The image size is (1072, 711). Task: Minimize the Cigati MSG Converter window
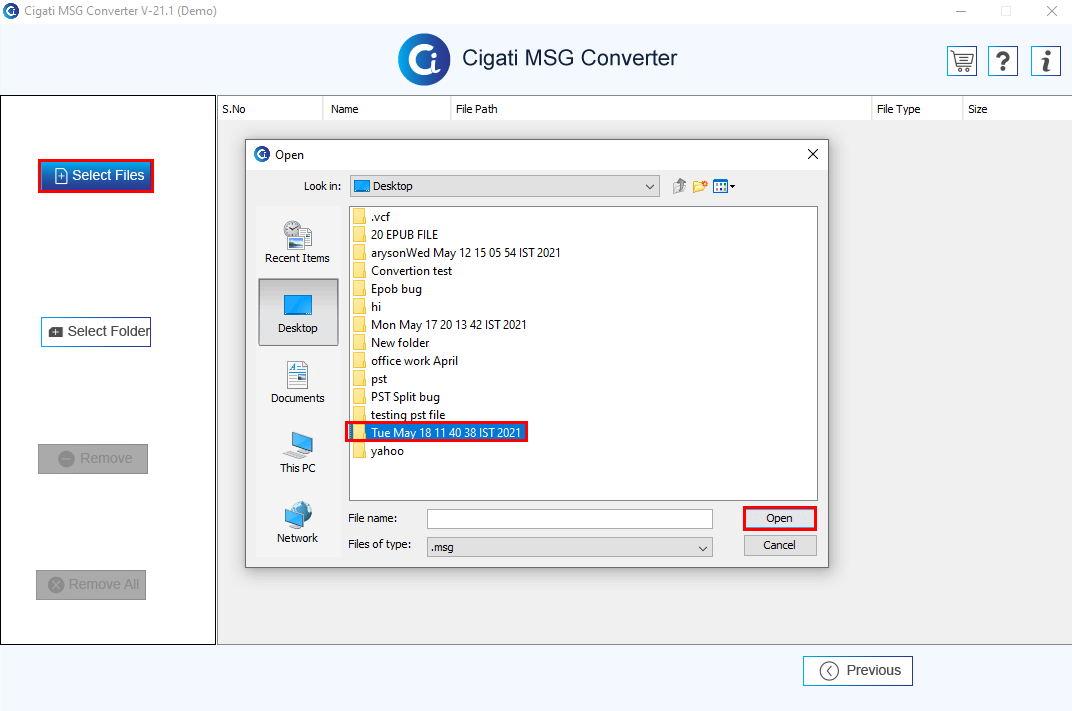(x=961, y=11)
